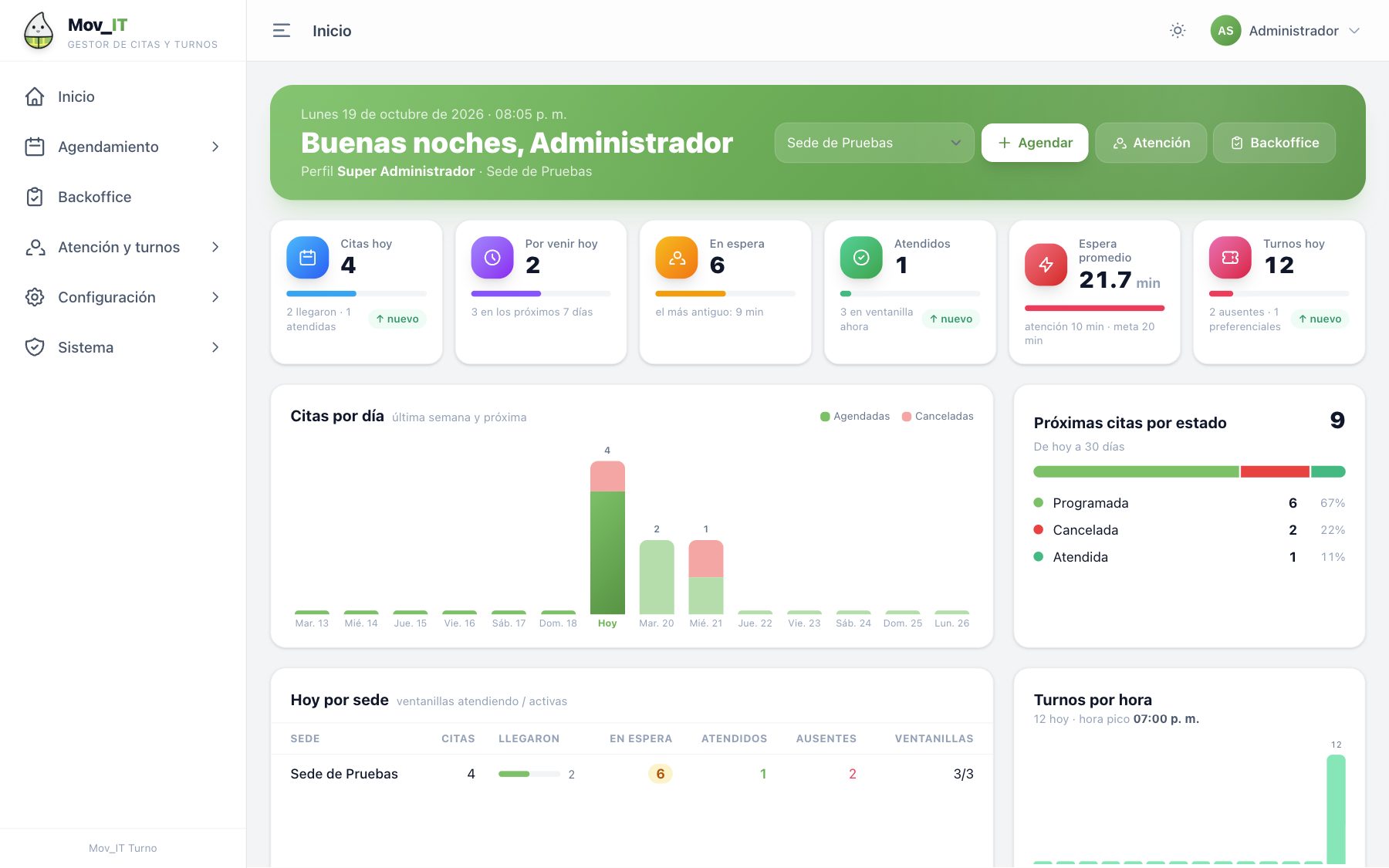Click the Agendar button
Image resolution: width=1389 pixels, height=868 pixels.
[x=1035, y=143]
